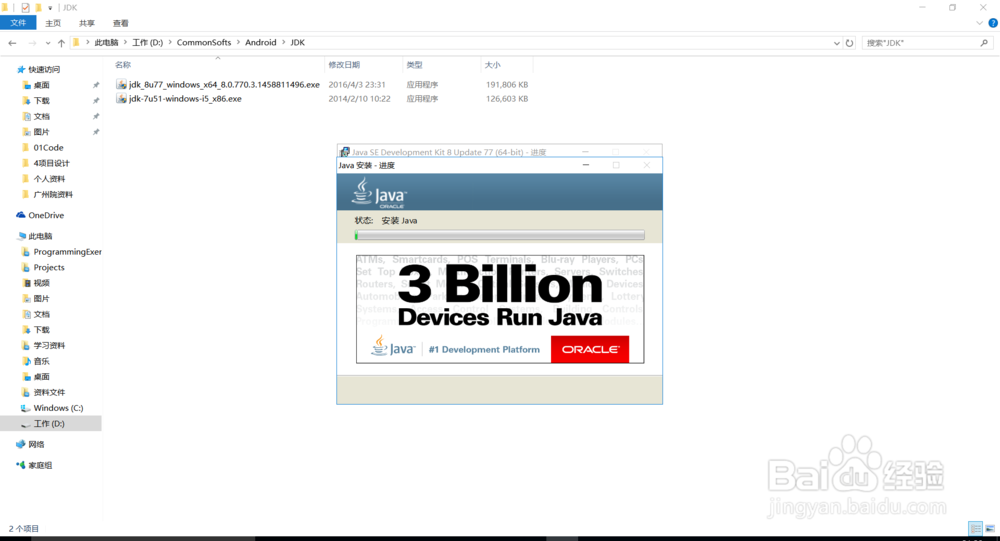Open the 文件 ribbon tab
This screenshot has height=541, width=1000.
point(18,23)
